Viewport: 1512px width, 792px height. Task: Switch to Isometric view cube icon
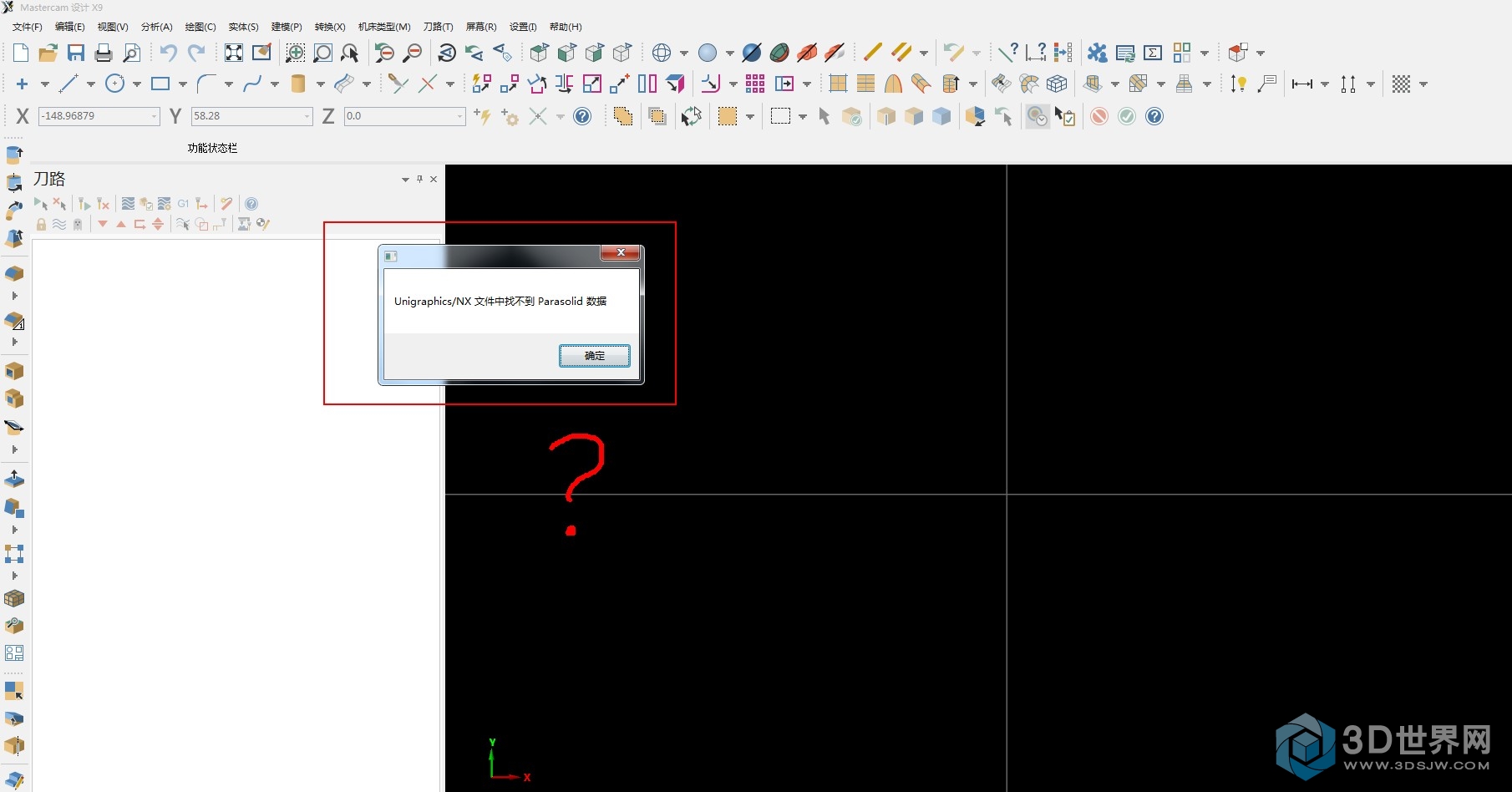[x=622, y=53]
